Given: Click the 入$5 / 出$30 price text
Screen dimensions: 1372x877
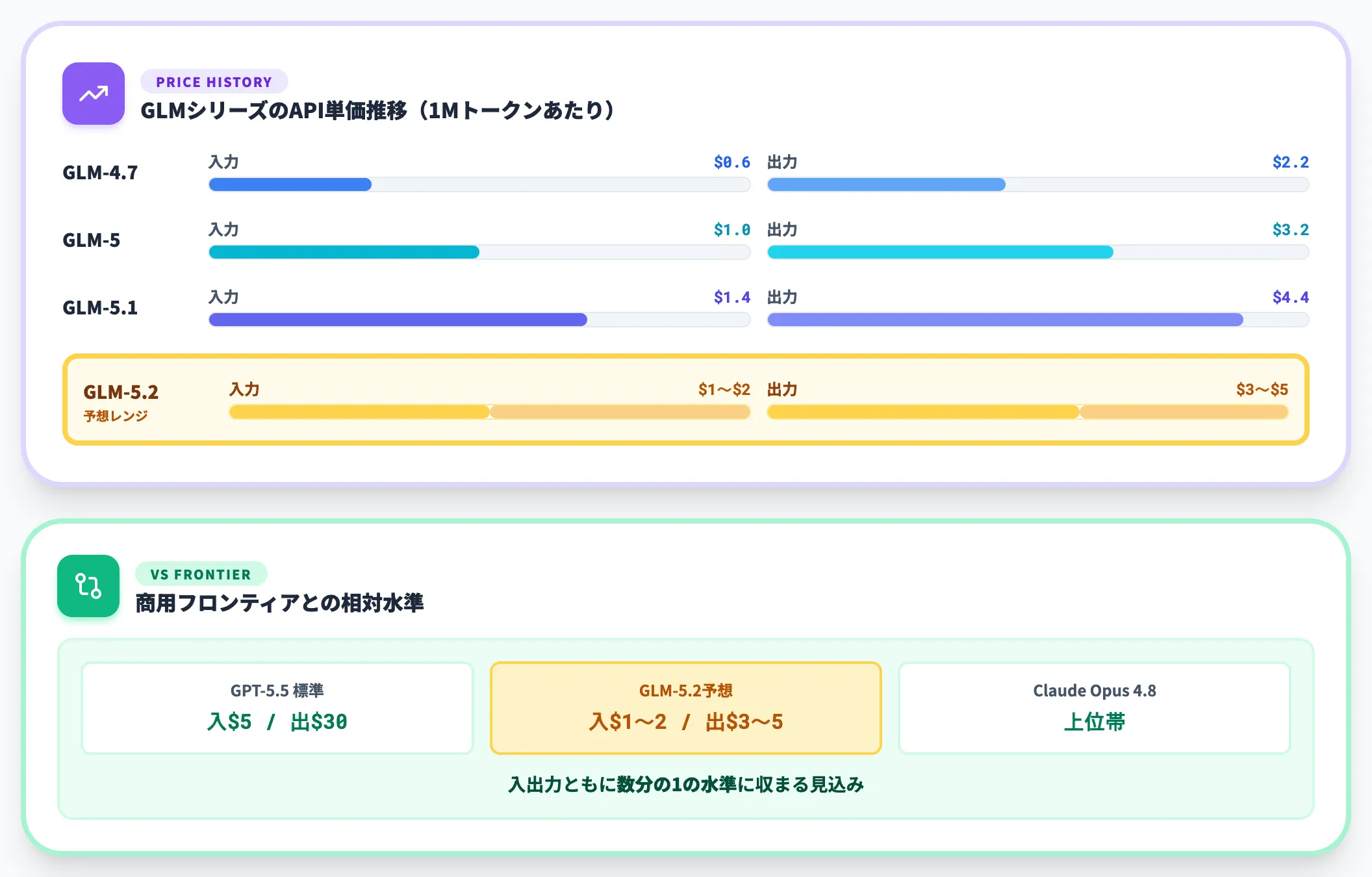Looking at the screenshot, I should (277, 722).
